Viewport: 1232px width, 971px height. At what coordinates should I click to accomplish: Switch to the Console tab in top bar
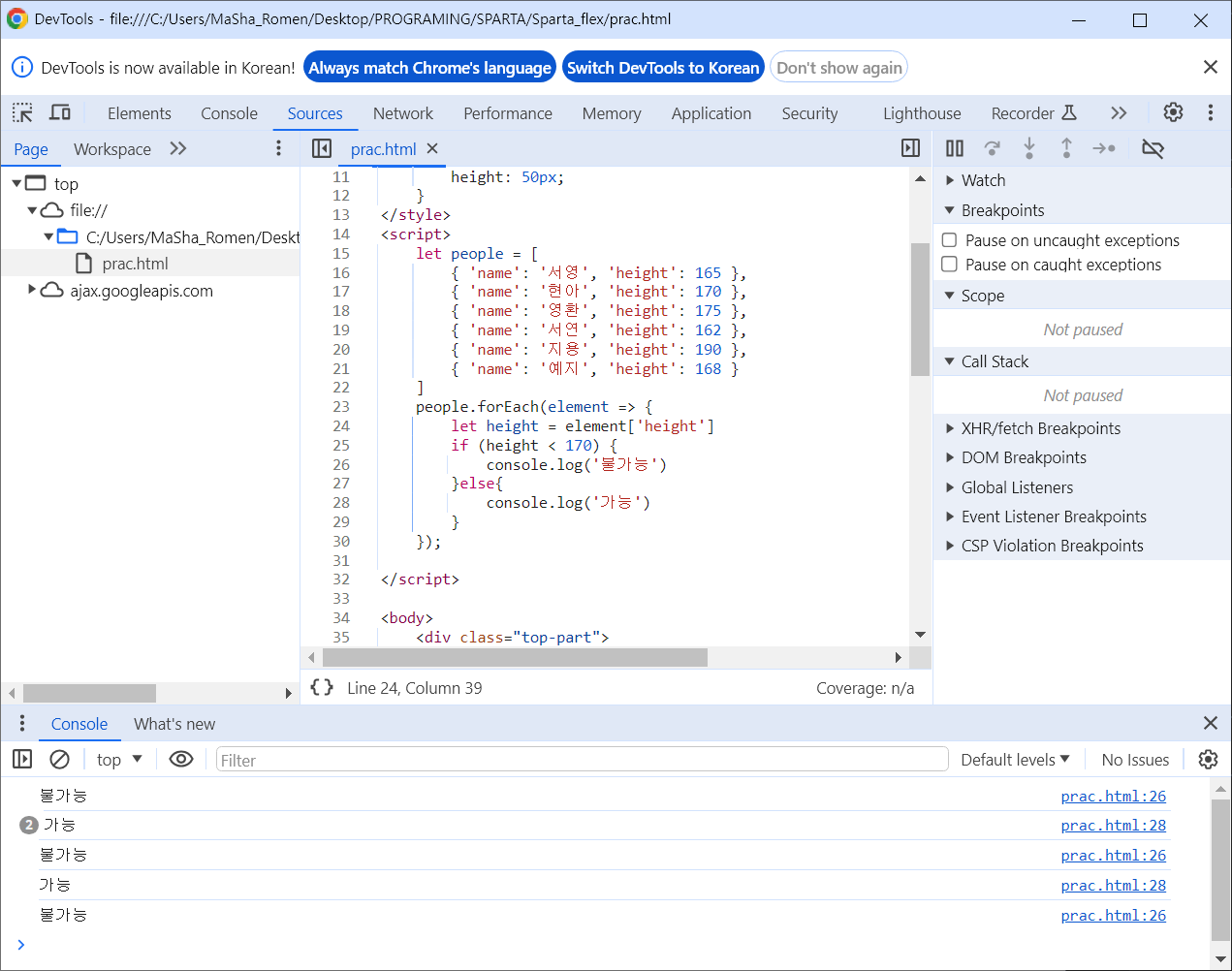[x=229, y=113]
